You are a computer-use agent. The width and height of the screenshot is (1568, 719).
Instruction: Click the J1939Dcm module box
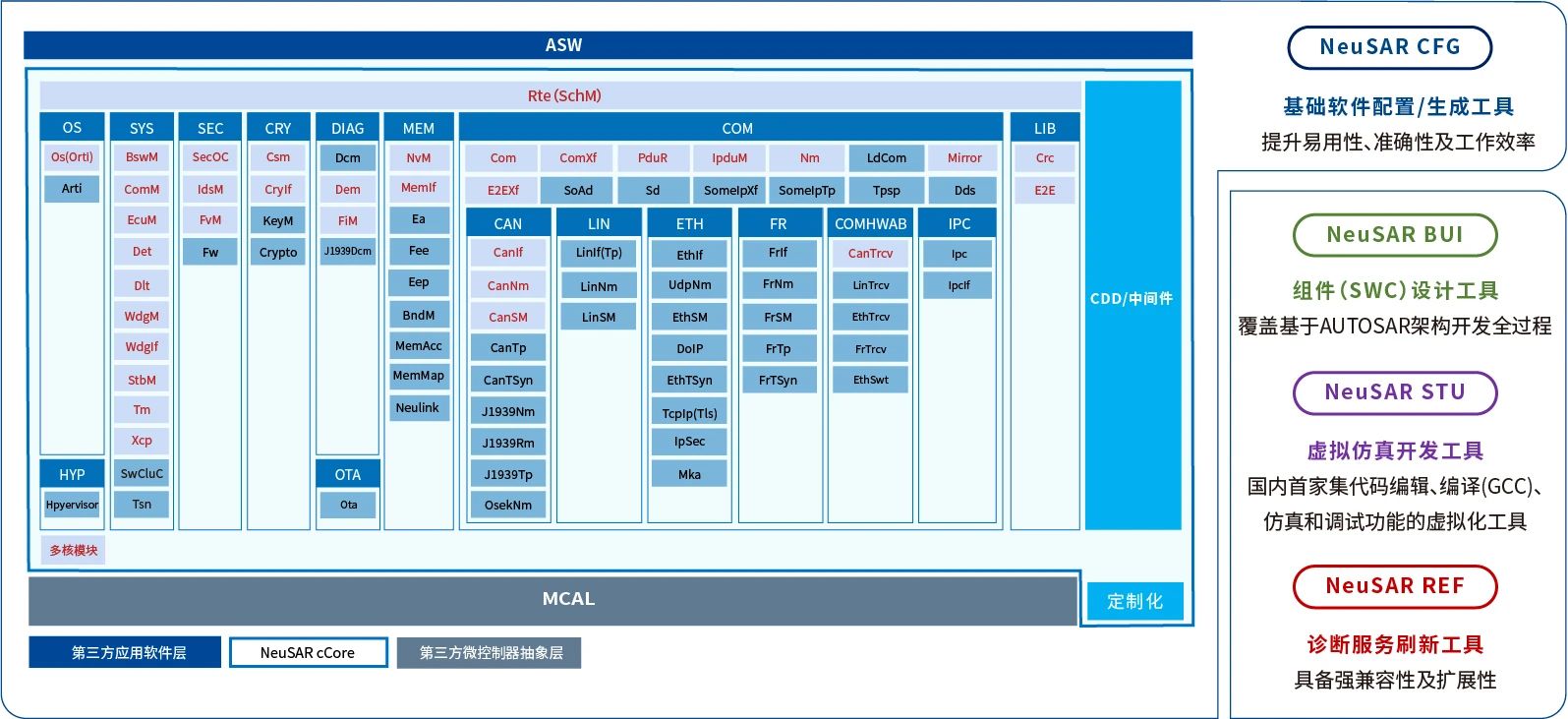(348, 252)
